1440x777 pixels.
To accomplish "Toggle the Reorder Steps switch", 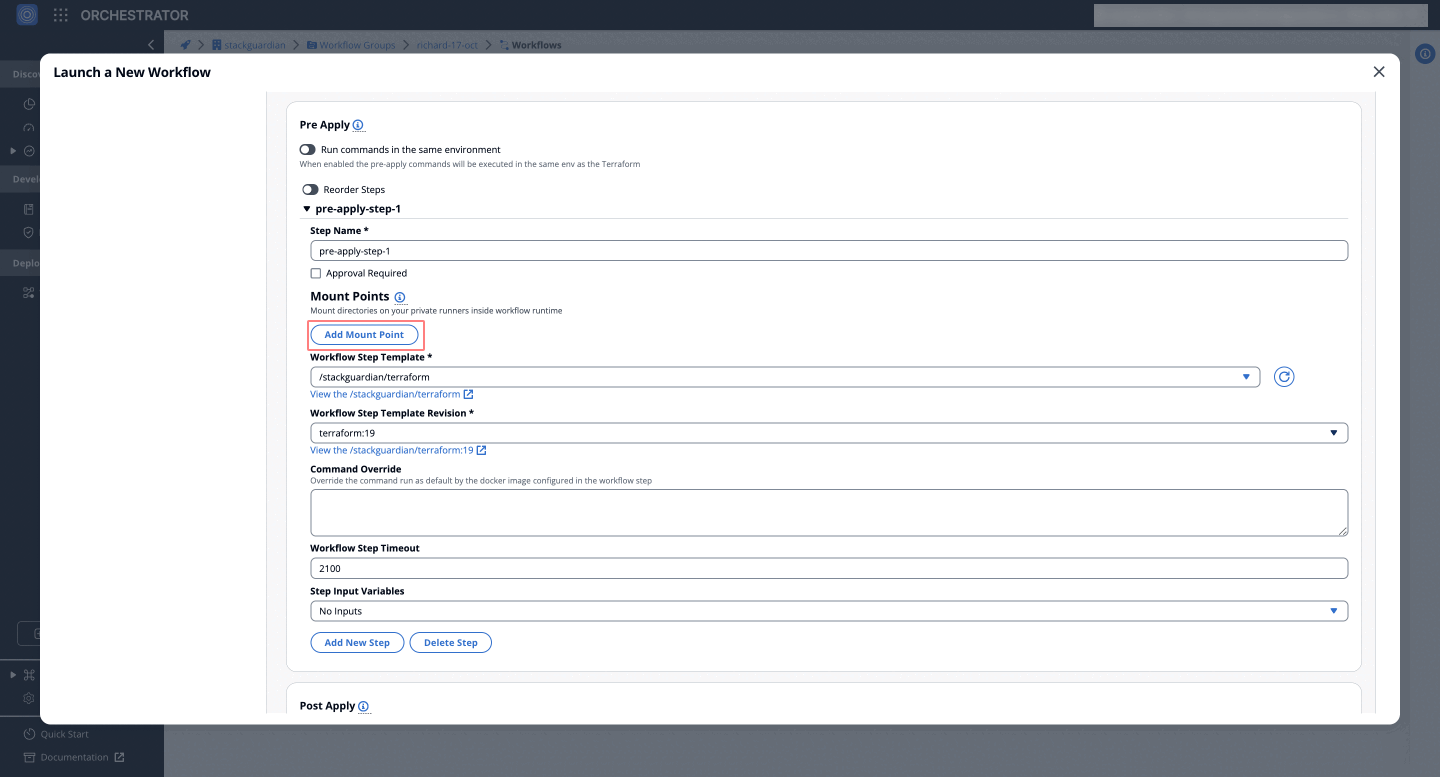I will 311,189.
